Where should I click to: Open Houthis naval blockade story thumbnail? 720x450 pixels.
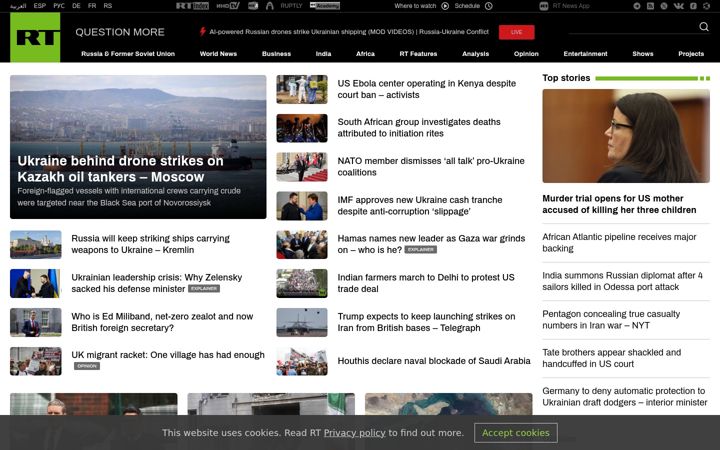point(302,361)
